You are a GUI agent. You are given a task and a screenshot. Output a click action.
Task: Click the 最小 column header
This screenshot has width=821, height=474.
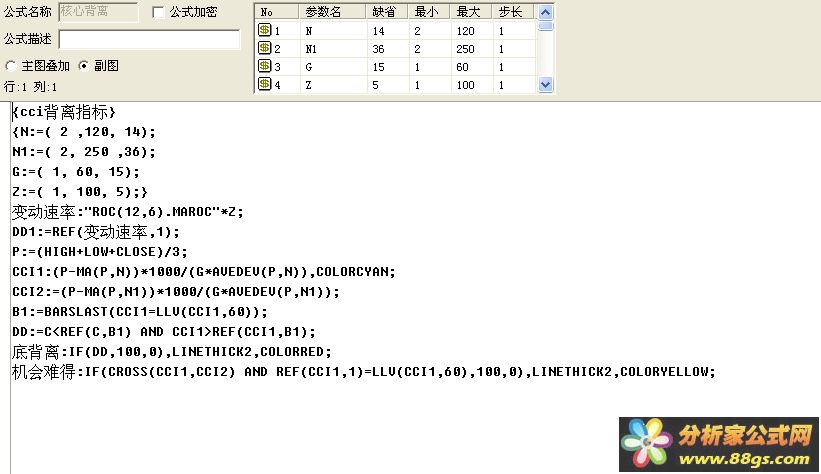(429, 12)
